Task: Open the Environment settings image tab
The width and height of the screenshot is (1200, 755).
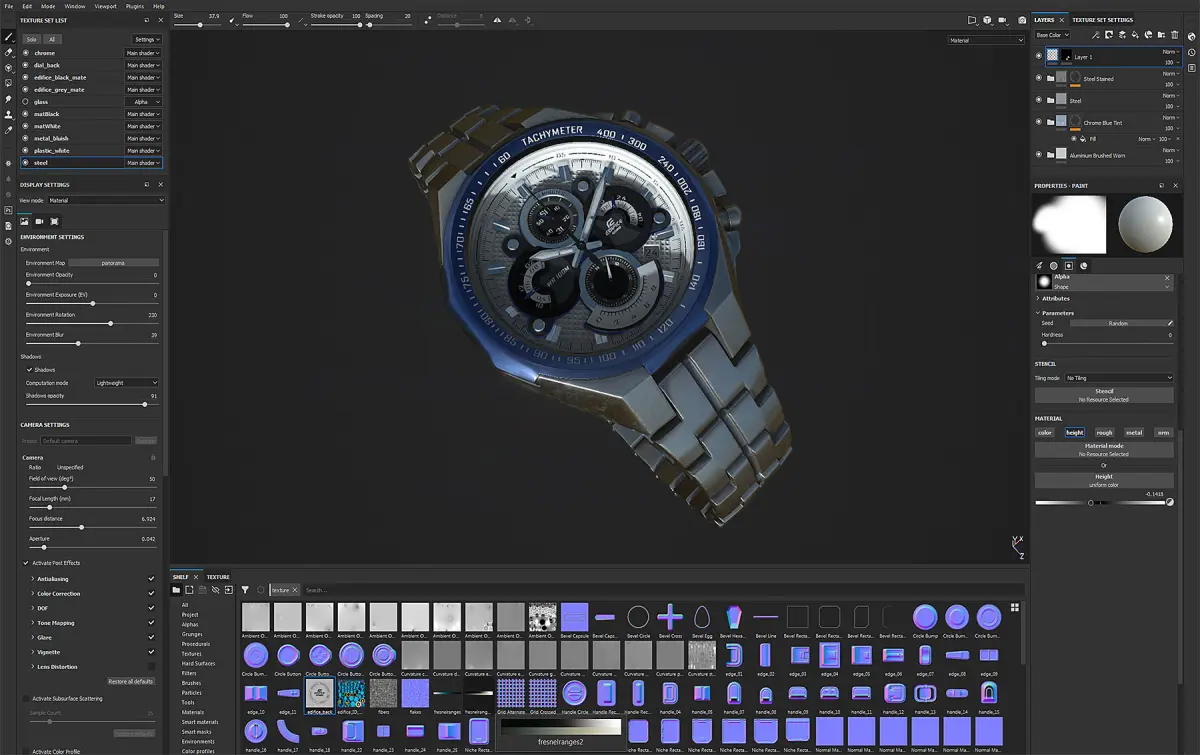Action: [25, 221]
